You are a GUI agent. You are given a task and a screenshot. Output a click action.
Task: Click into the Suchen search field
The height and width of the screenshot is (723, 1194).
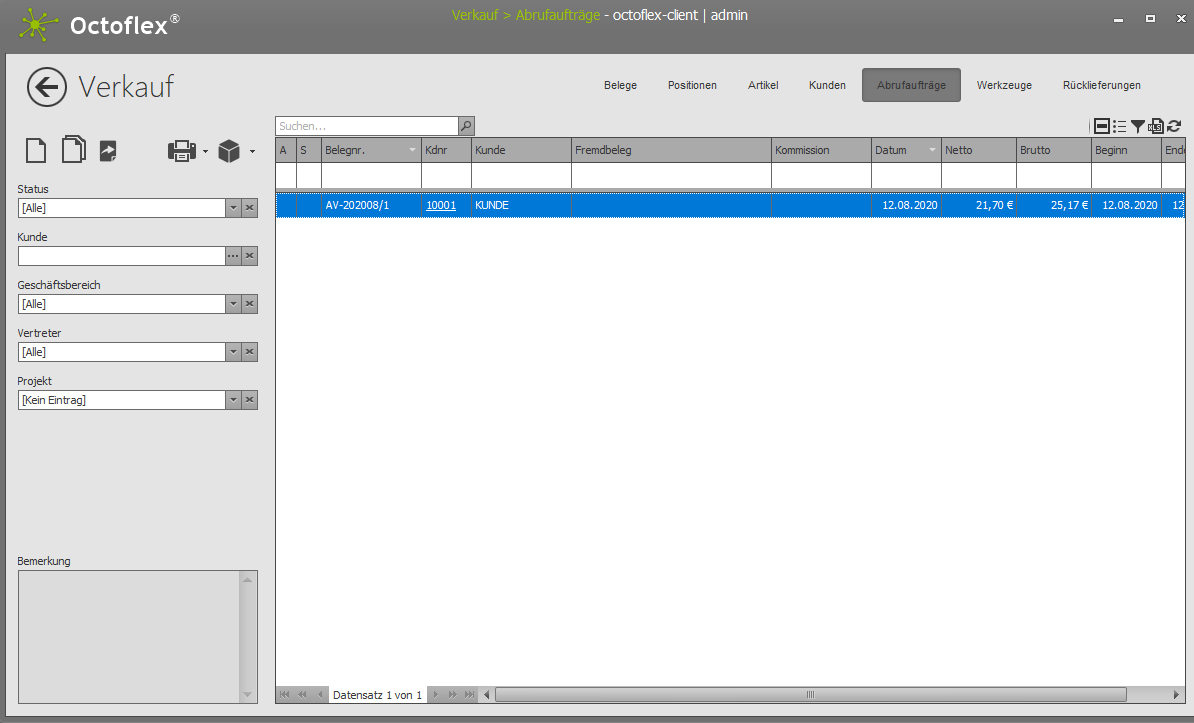click(366, 126)
